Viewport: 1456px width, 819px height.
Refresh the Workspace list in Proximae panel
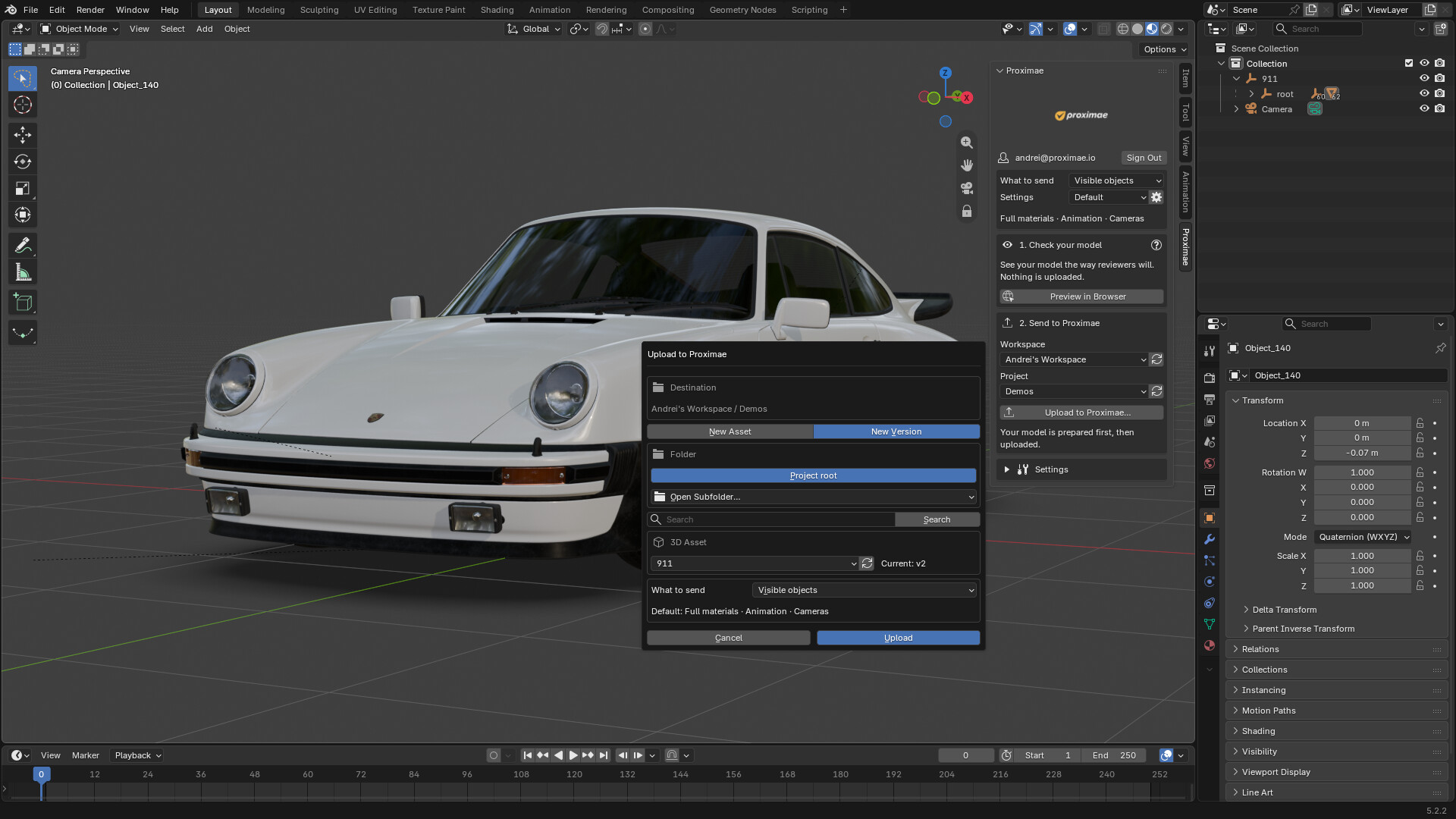point(1156,359)
